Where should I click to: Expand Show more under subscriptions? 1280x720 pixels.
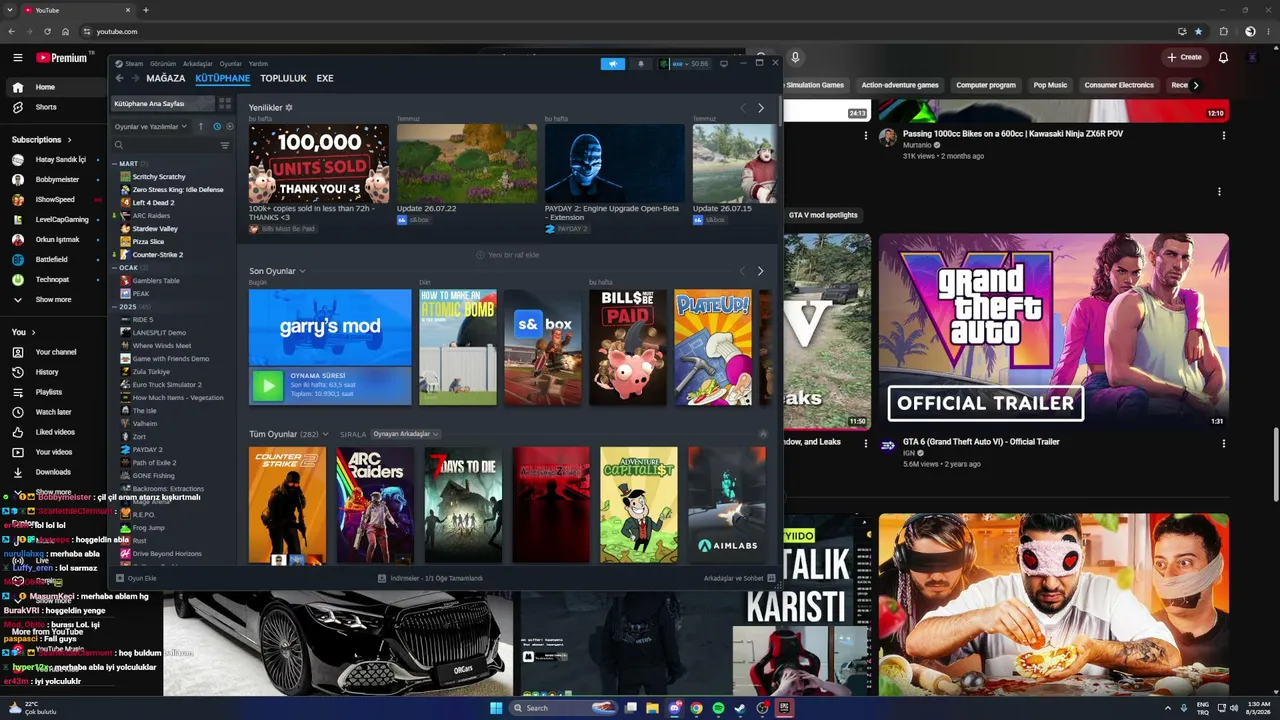click(53, 300)
